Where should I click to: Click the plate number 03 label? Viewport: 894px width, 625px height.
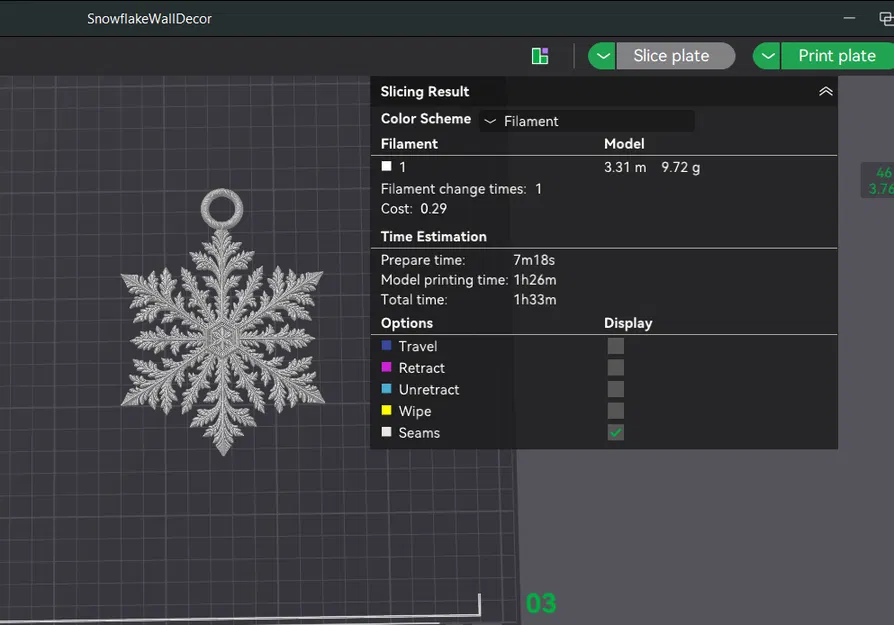541,603
